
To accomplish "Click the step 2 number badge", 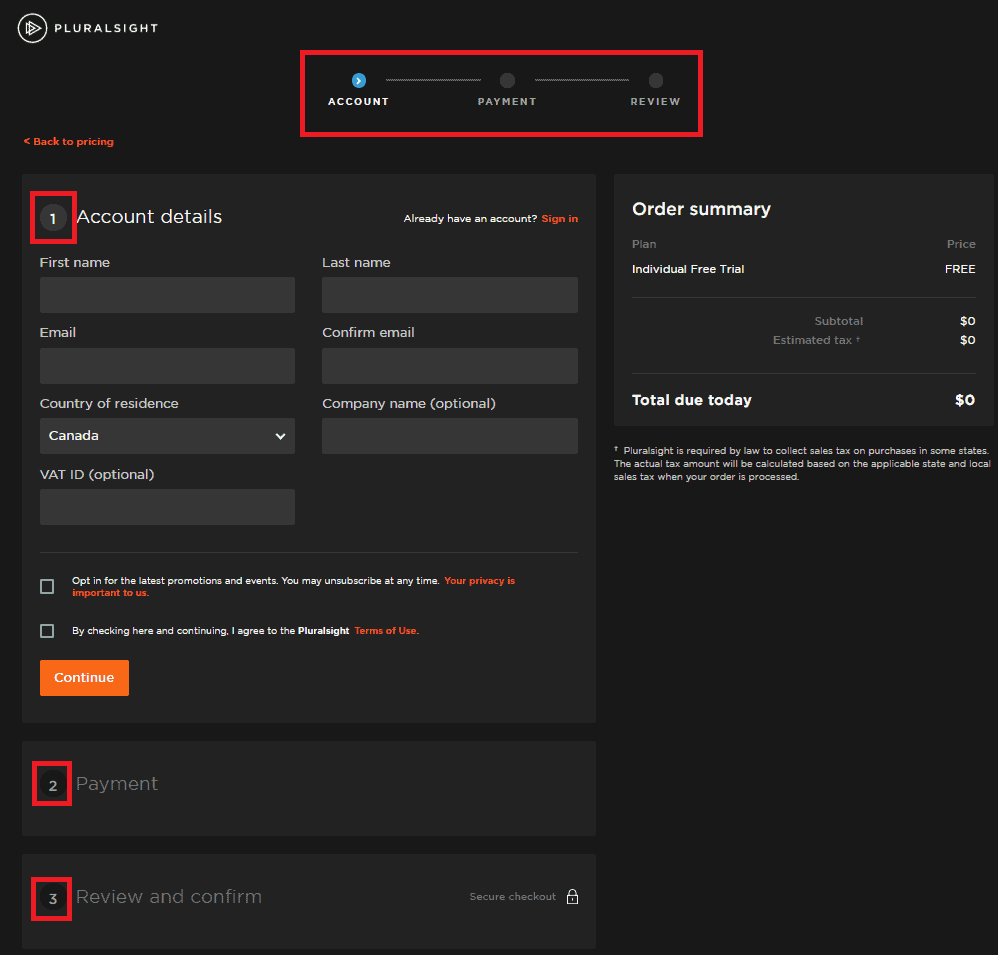I will coord(53,785).
